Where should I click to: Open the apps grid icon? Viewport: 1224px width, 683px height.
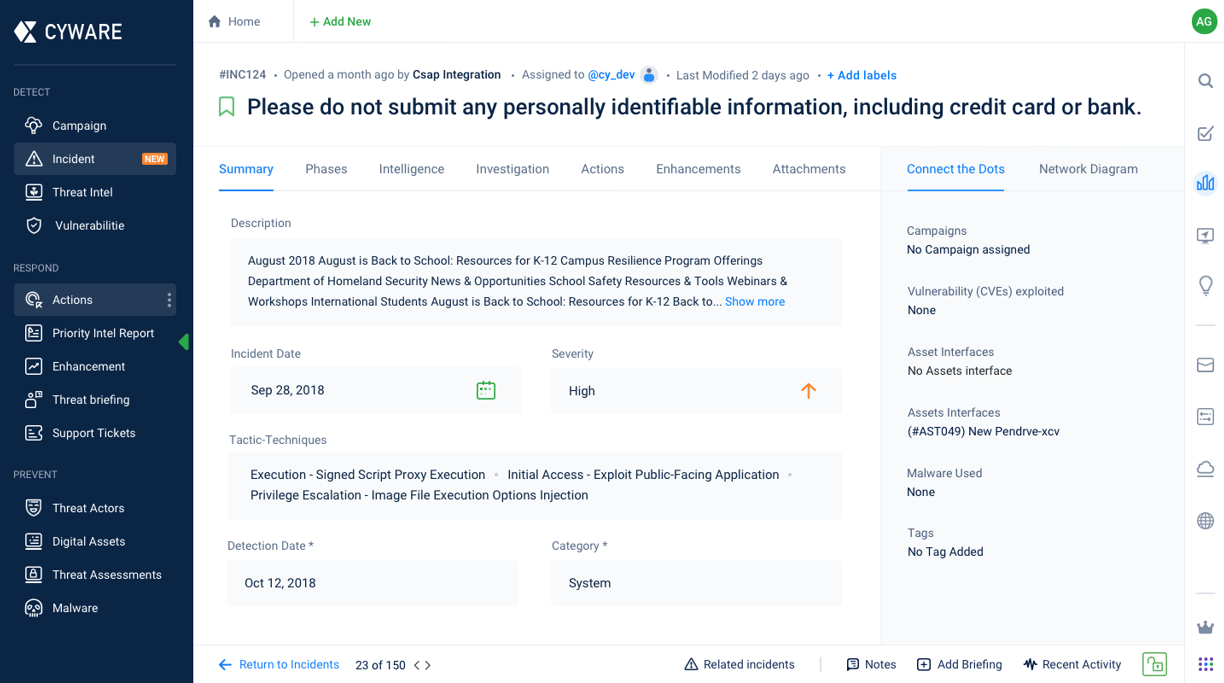click(1205, 664)
